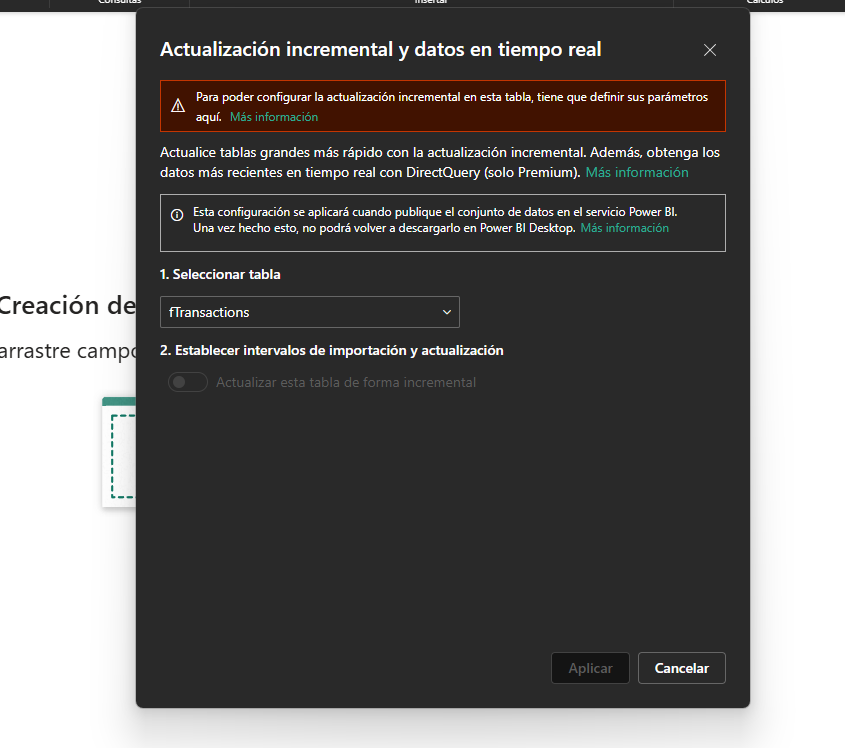Click the Insertar ribbon group label

(x=431, y=2)
